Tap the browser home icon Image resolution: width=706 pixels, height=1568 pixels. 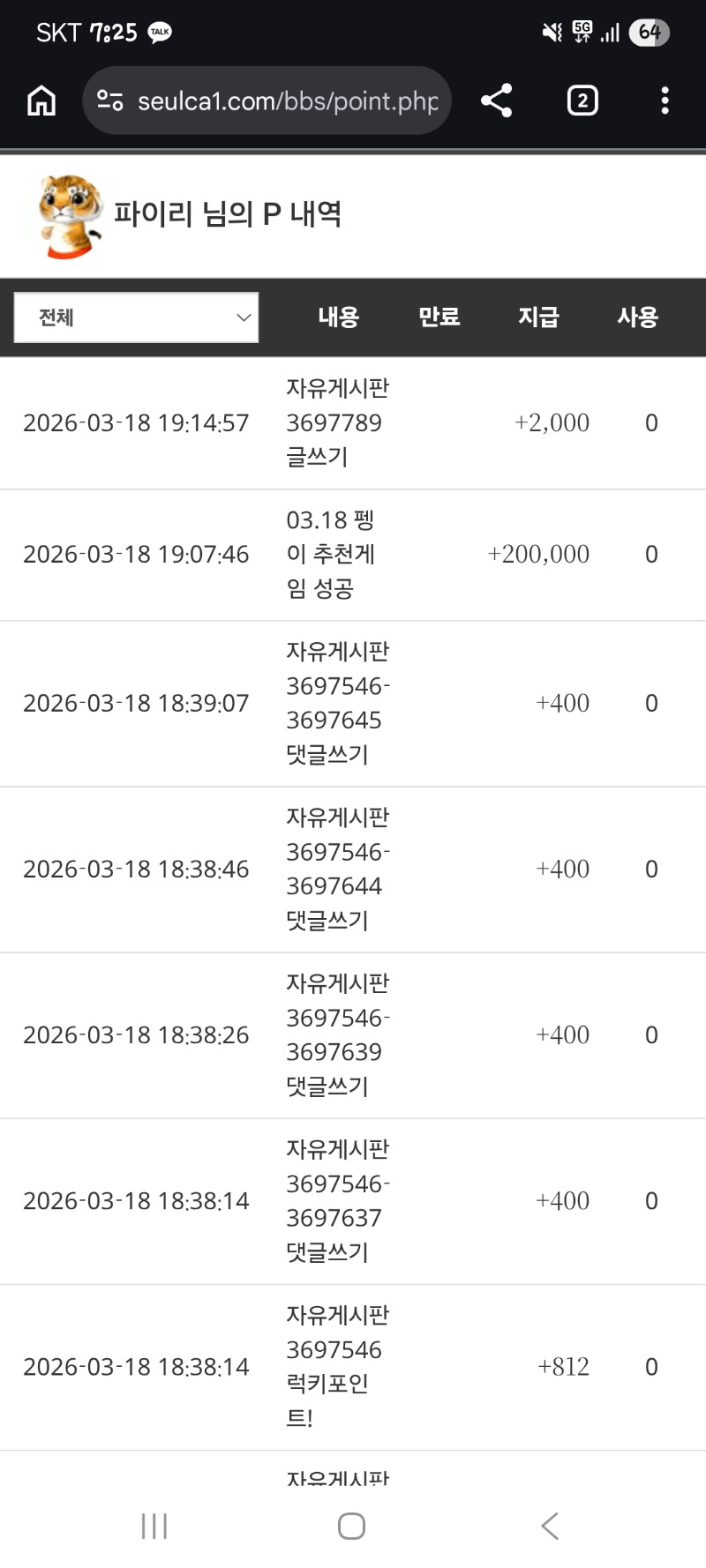click(41, 101)
